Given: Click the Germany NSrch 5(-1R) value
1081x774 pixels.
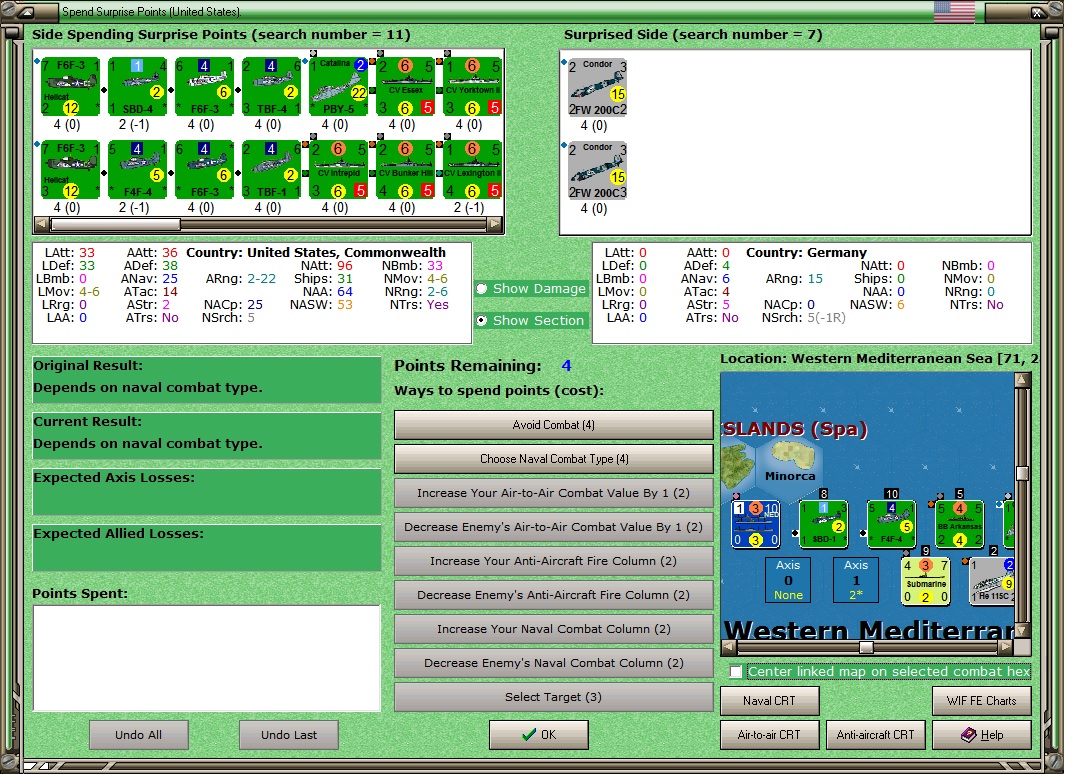Looking at the screenshot, I should point(826,318).
